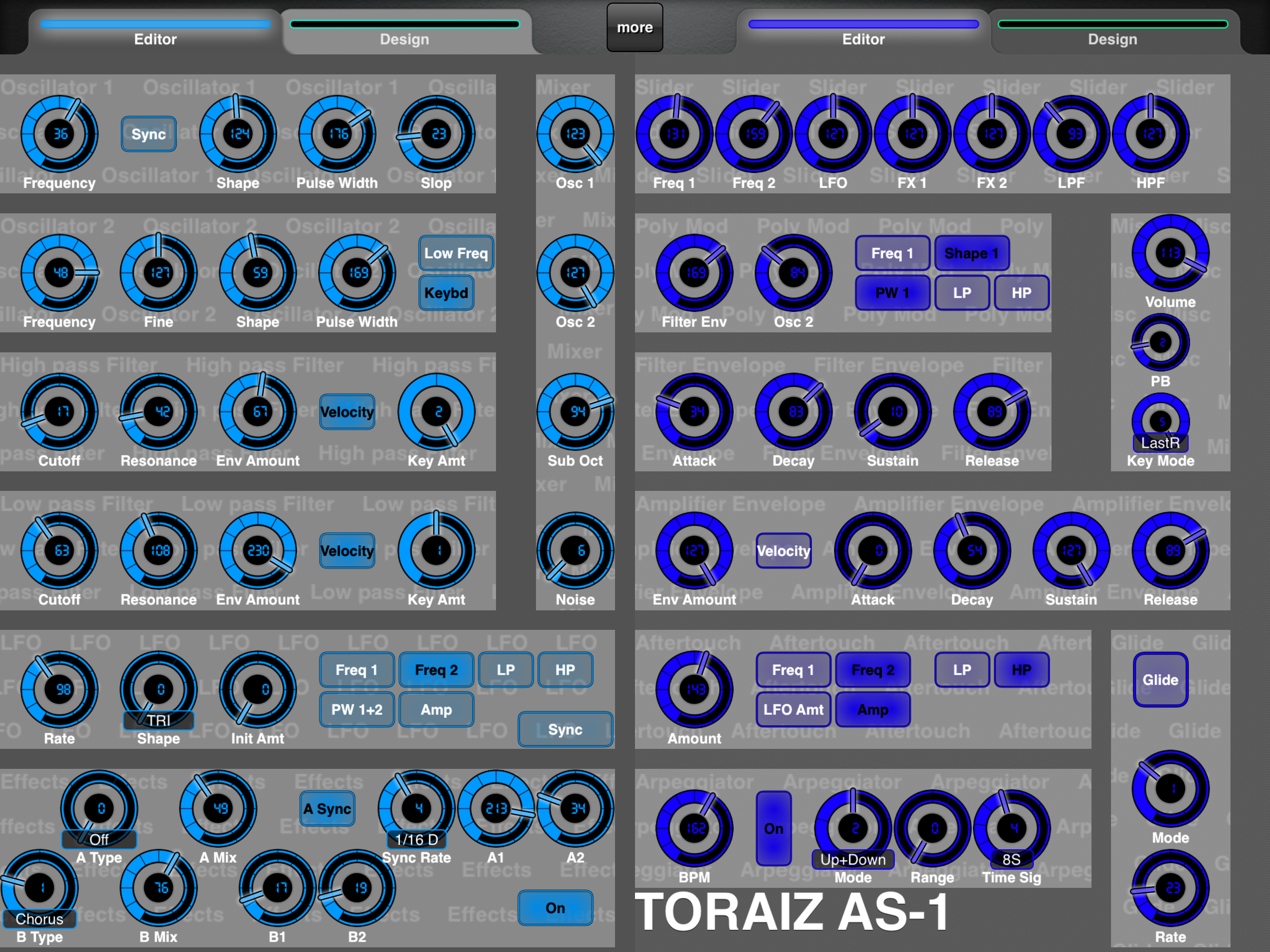
Task: Enable Low Freq on Oscillator 2
Action: (456, 252)
